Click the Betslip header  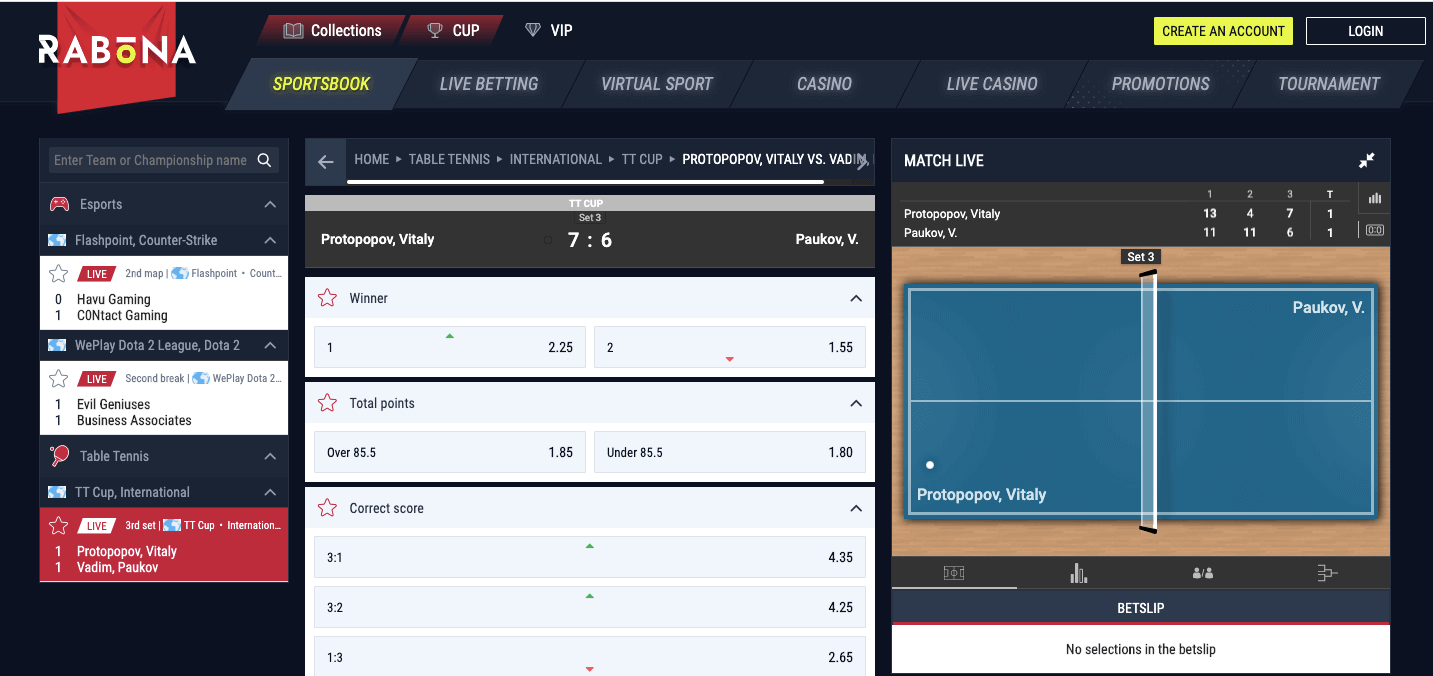(1141, 607)
